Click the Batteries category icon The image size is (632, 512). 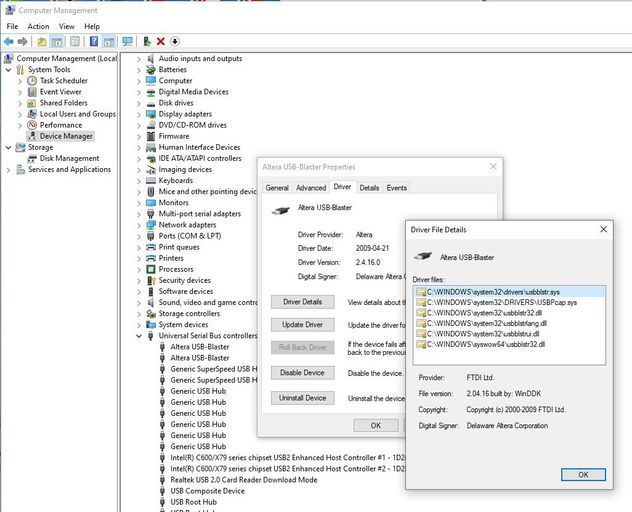151,70
